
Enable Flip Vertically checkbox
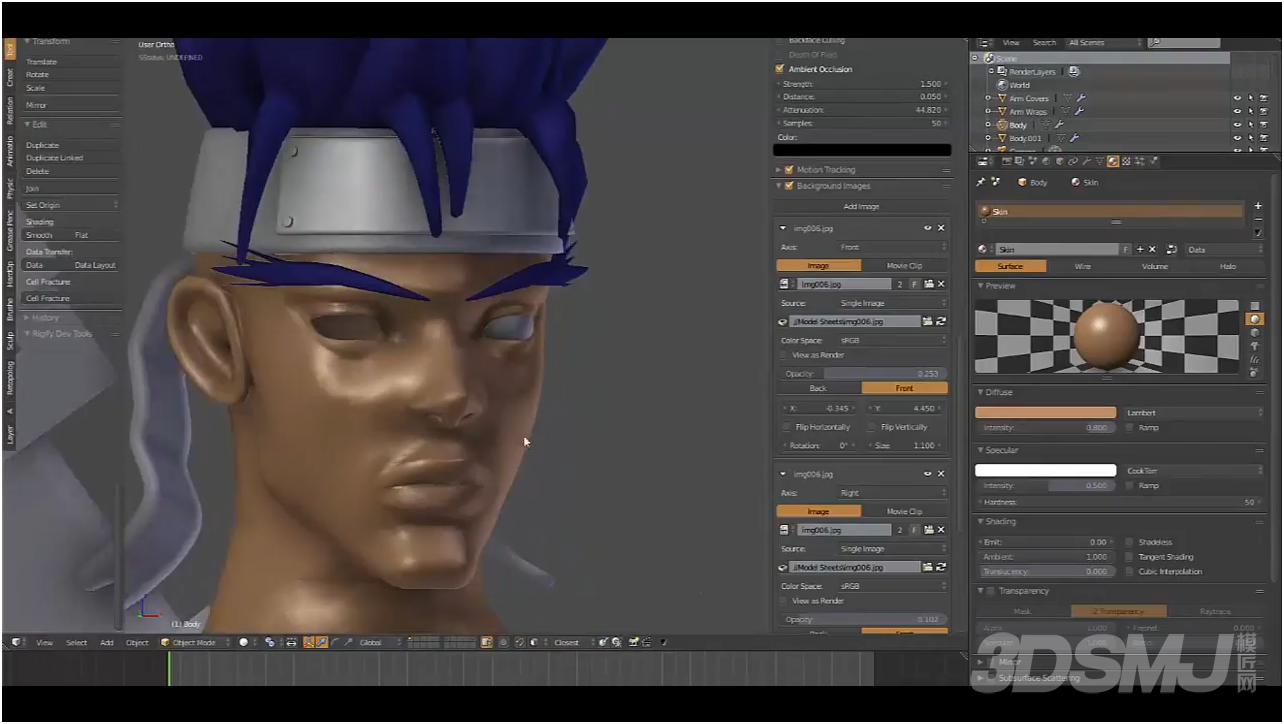tap(872, 427)
